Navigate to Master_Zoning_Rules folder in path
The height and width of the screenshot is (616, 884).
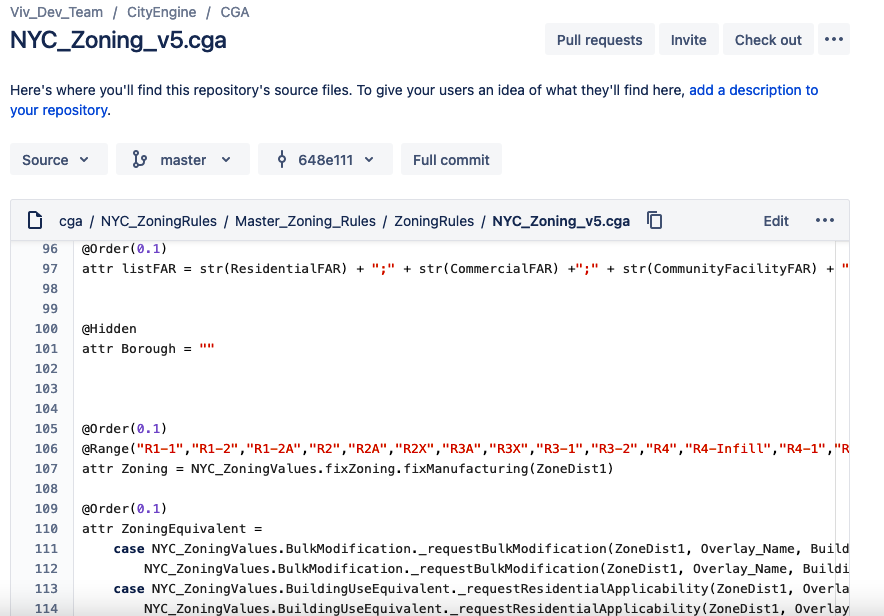pos(305,221)
